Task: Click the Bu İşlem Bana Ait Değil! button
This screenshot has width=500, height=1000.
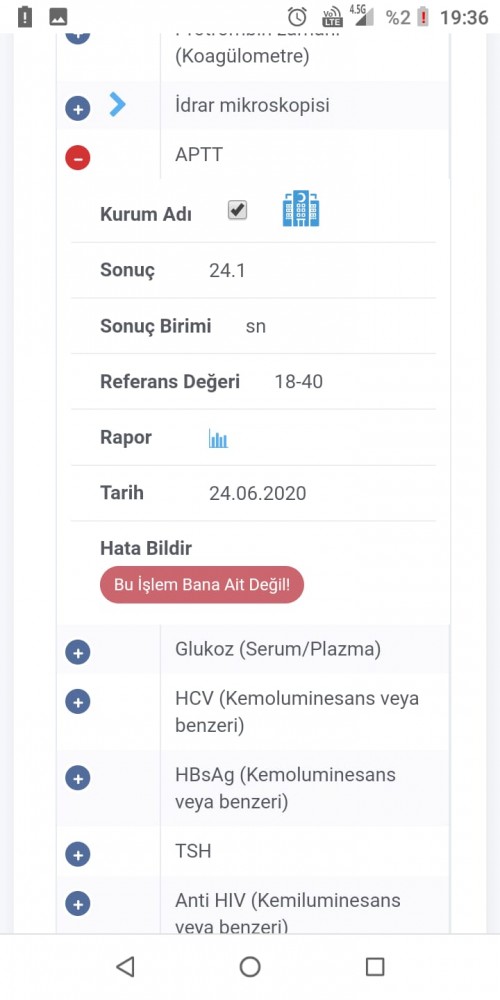Action: 202,584
